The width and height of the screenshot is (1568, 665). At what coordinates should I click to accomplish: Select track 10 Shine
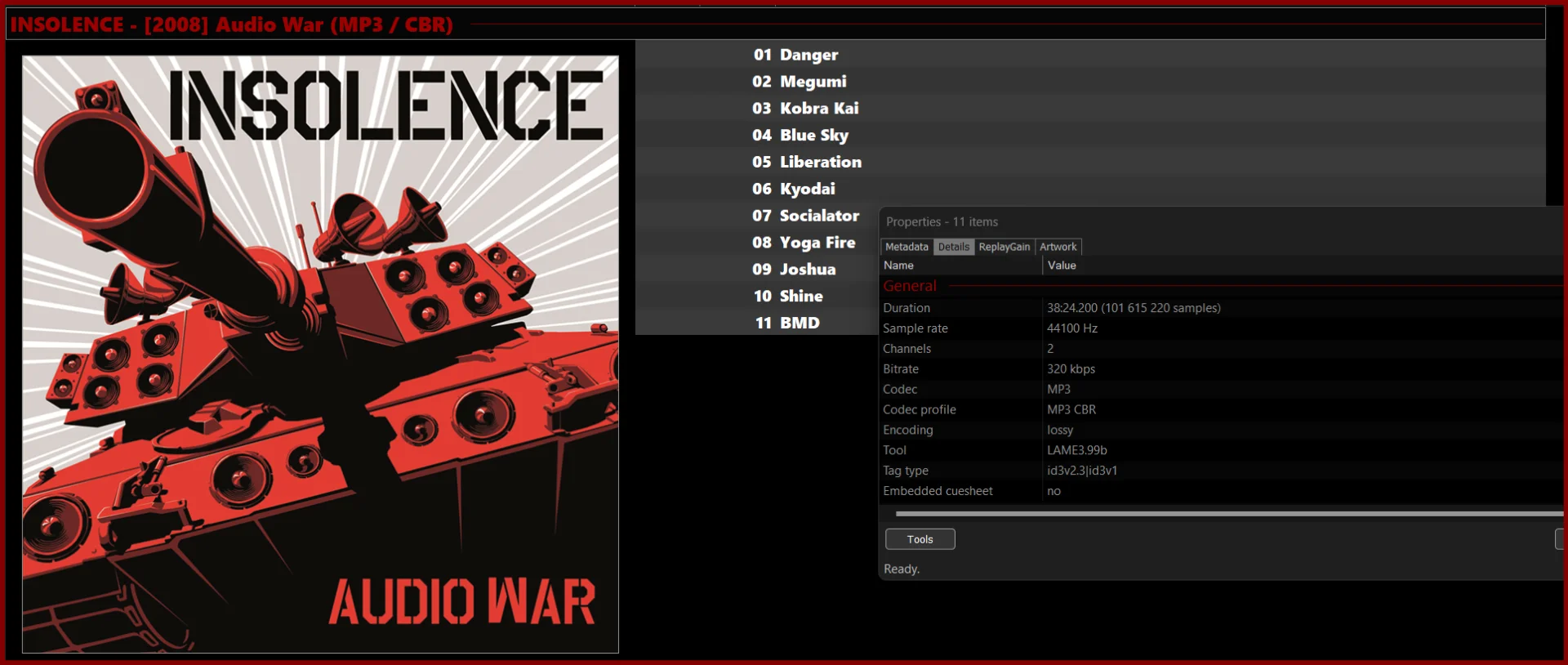(x=756, y=296)
